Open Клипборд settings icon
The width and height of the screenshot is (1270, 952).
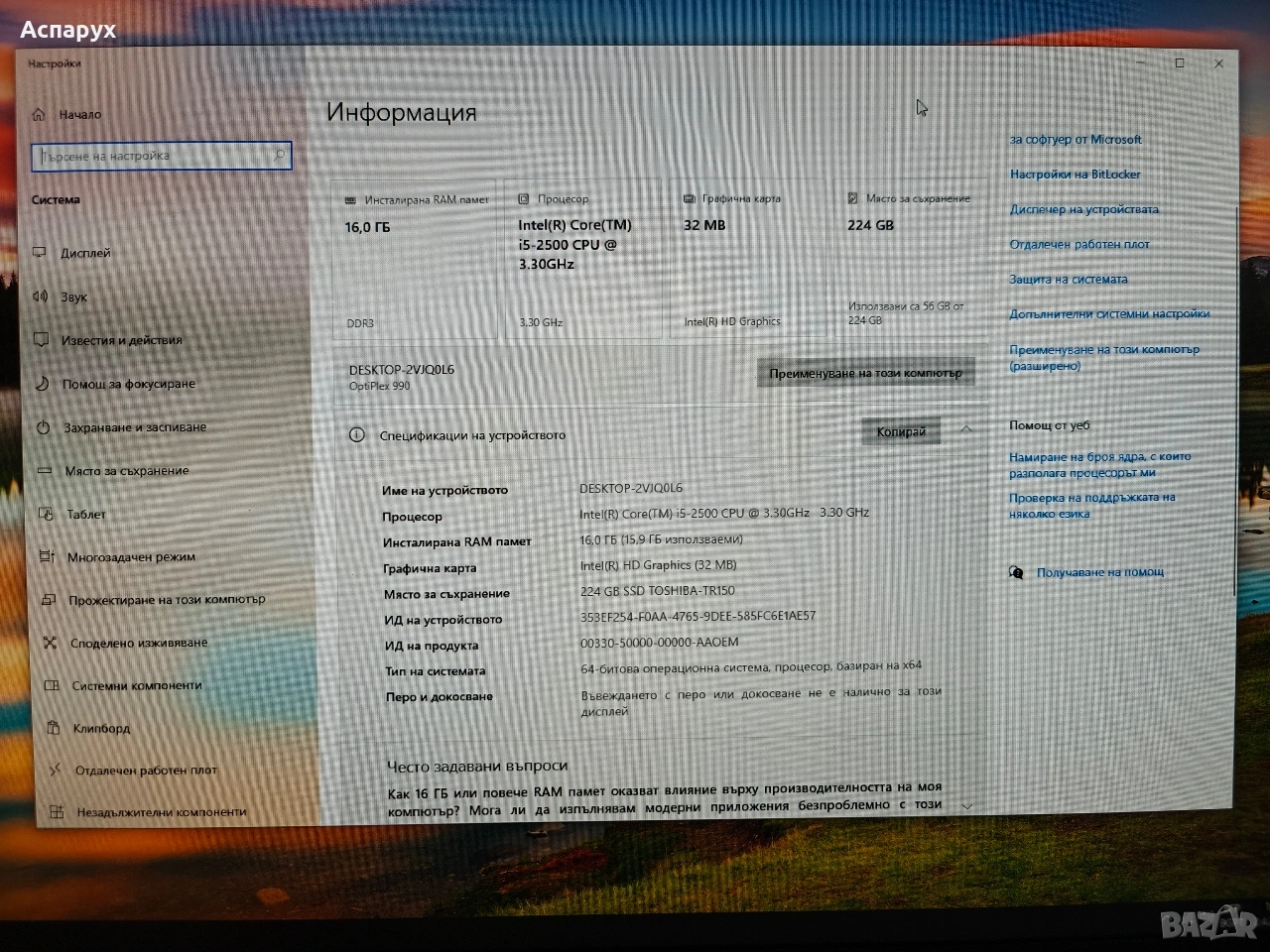[53, 728]
